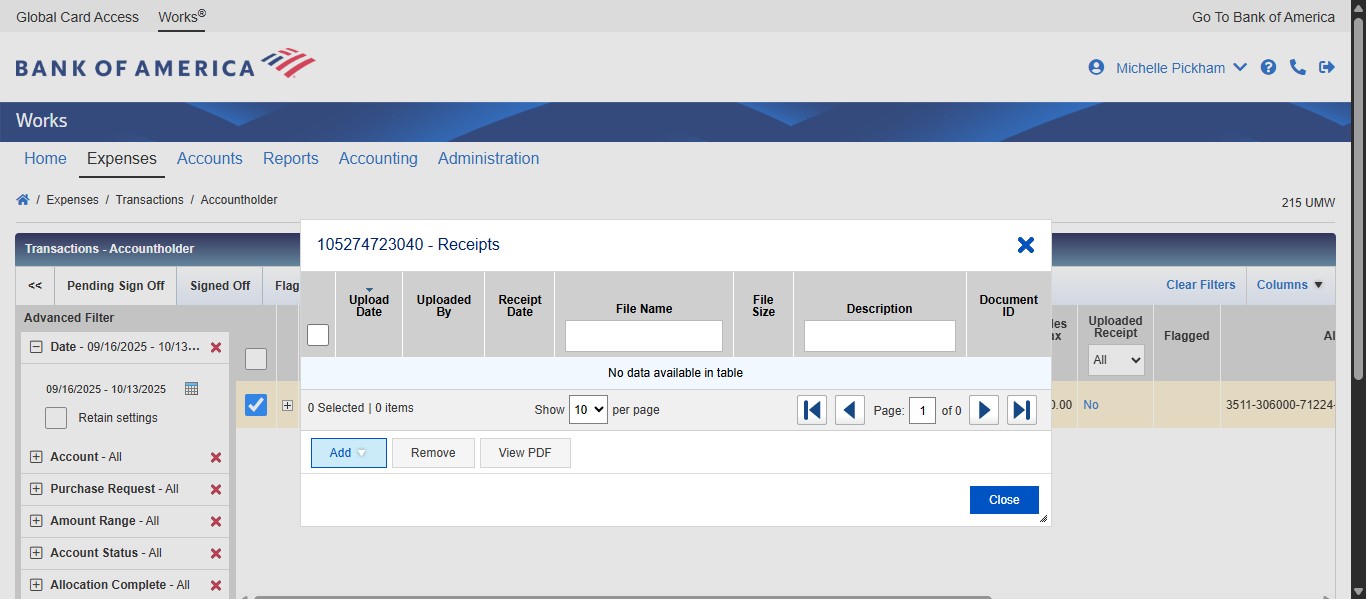The image size is (1366, 599).
Task: Click the Close button in the dialog
Action: [x=1004, y=500]
